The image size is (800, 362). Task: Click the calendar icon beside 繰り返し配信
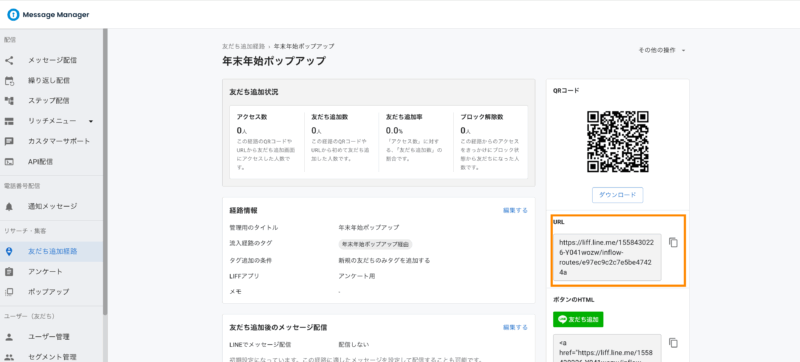tap(9, 81)
